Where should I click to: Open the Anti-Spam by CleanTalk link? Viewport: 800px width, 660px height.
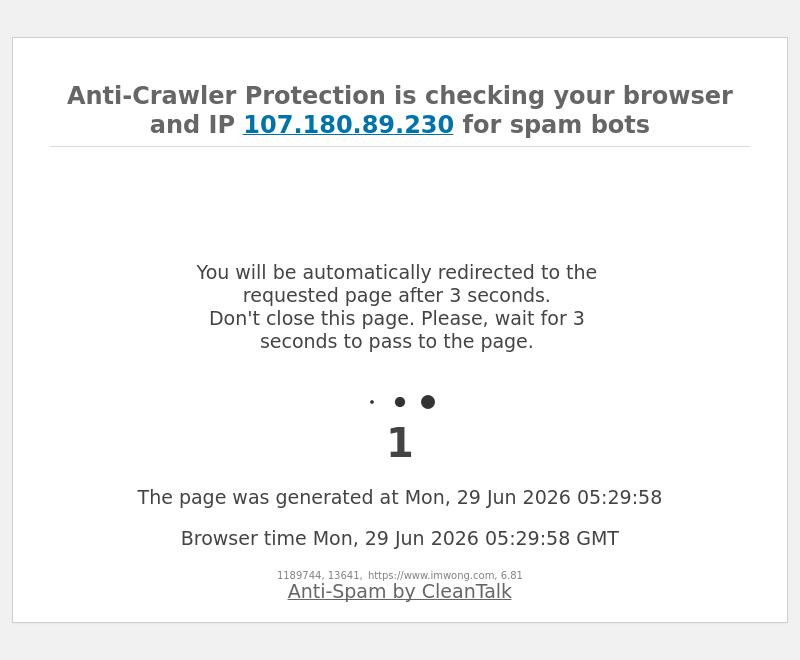pyautogui.click(x=399, y=592)
